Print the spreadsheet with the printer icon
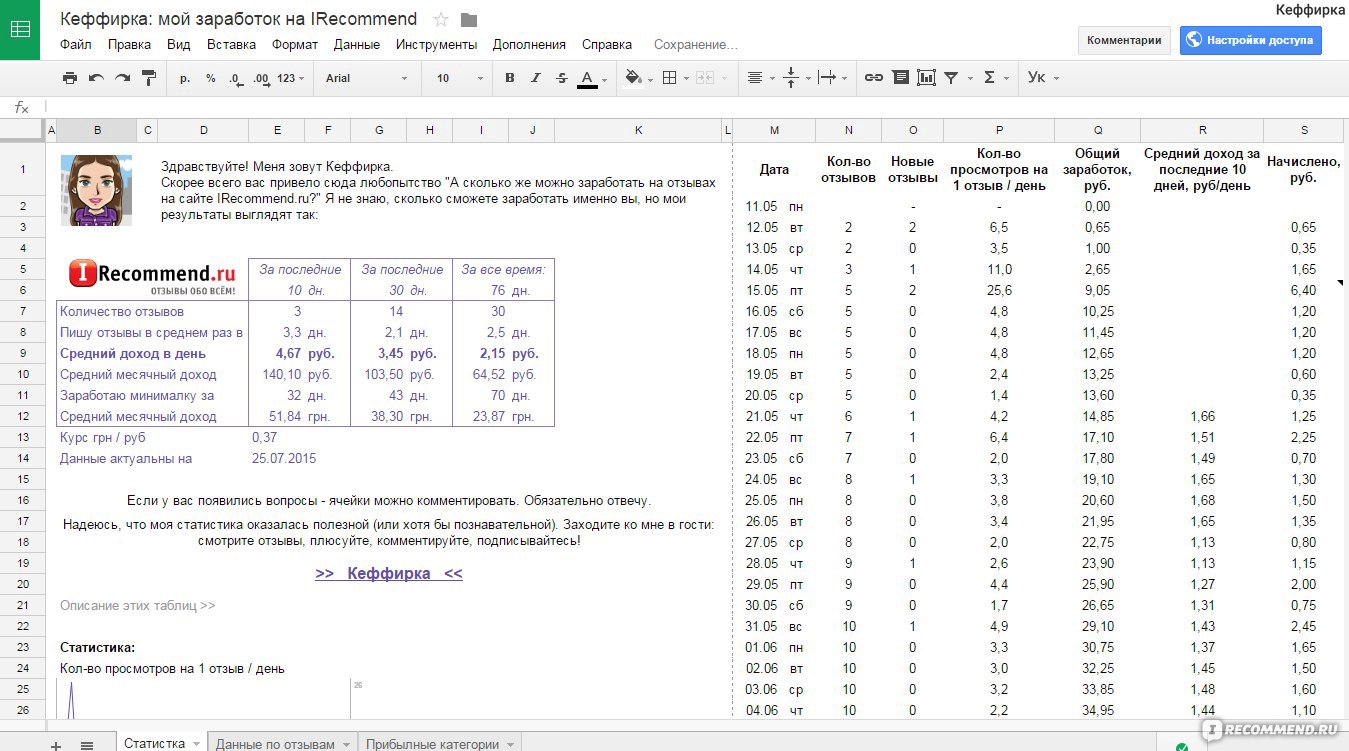Viewport: 1349px width, 751px height. tap(69, 78)
